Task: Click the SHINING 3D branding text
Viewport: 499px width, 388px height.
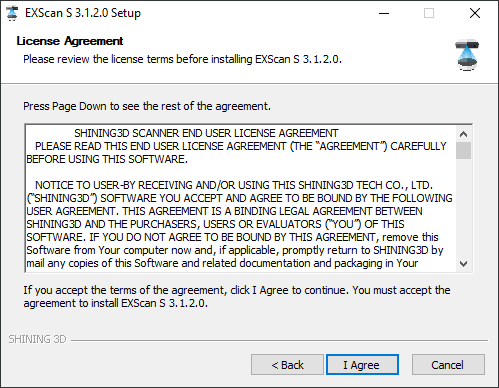Action: pyautogui.click(x=37, y=339)
